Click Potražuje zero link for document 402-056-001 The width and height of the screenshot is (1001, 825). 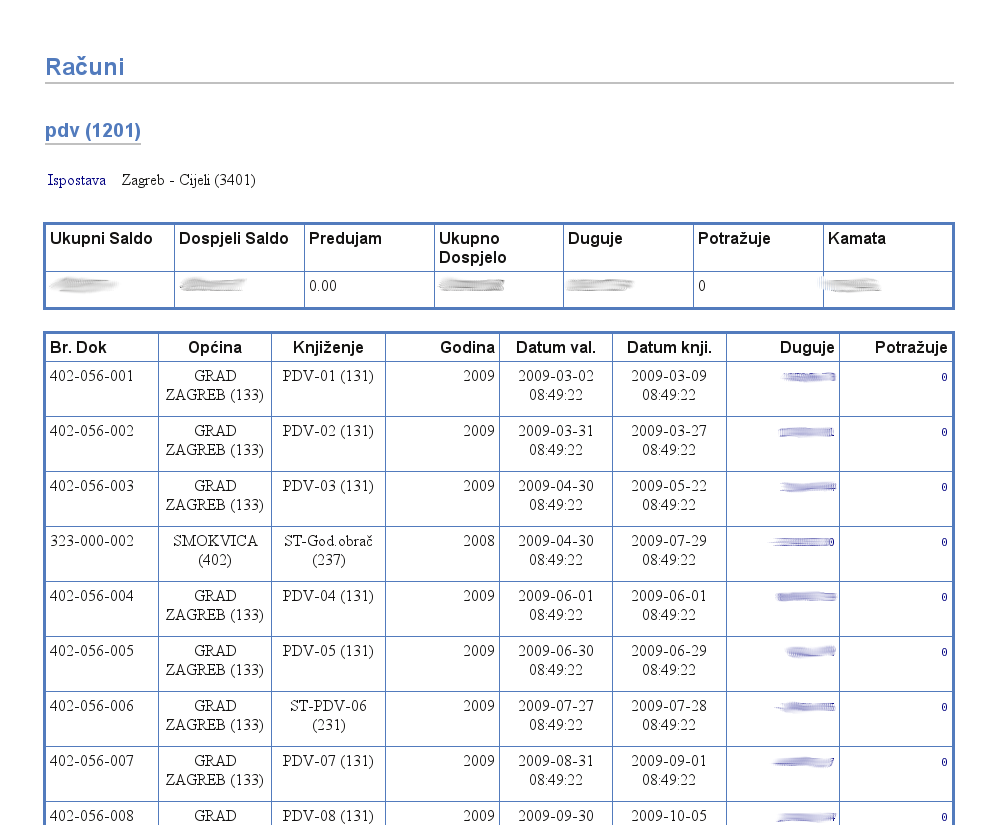click(943, 378)
